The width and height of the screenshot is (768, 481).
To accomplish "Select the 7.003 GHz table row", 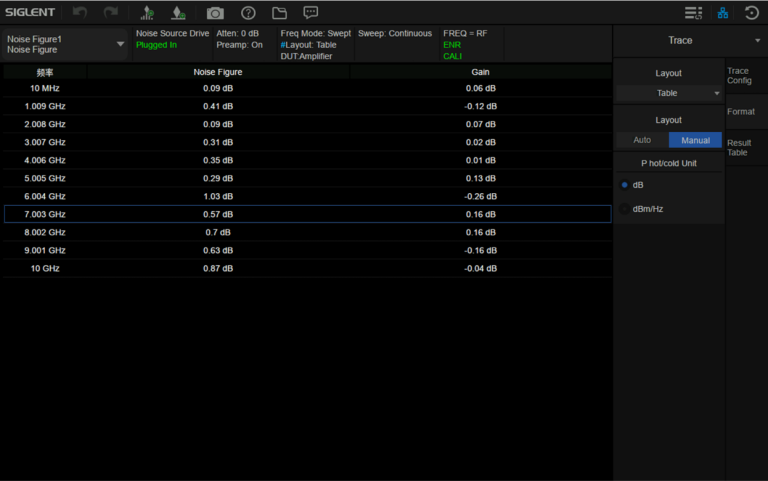I will (307, 214).
